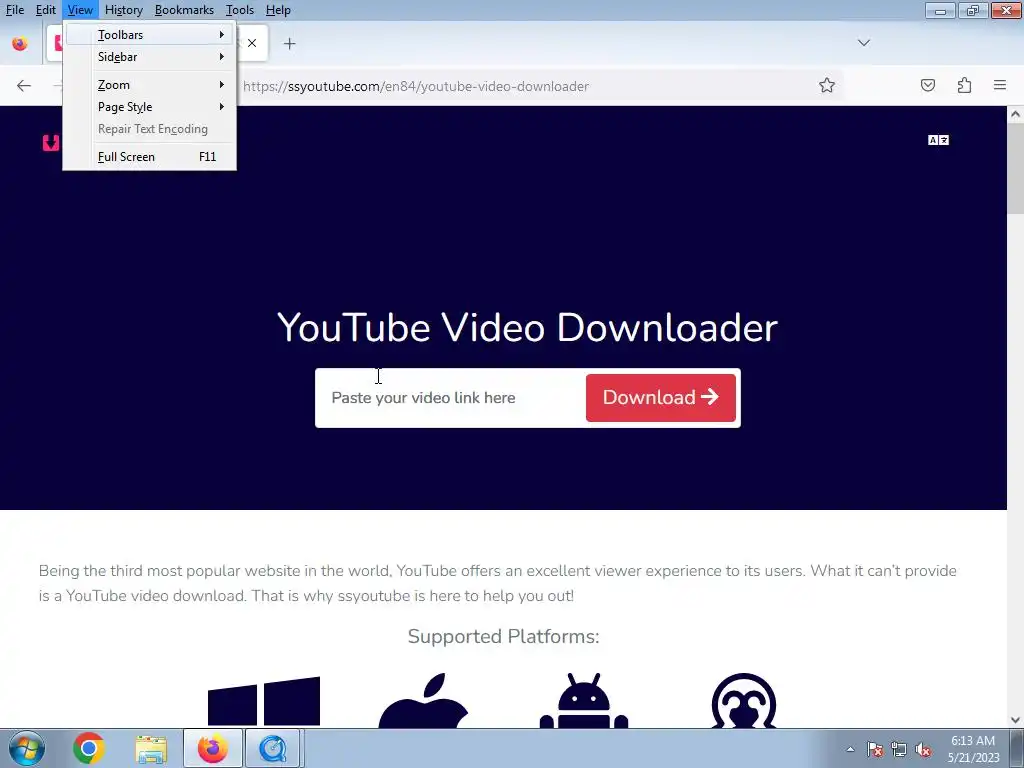Open Firefox application hamburger menu
The width and height of the screenshot is (1024, 768).
1000,86
